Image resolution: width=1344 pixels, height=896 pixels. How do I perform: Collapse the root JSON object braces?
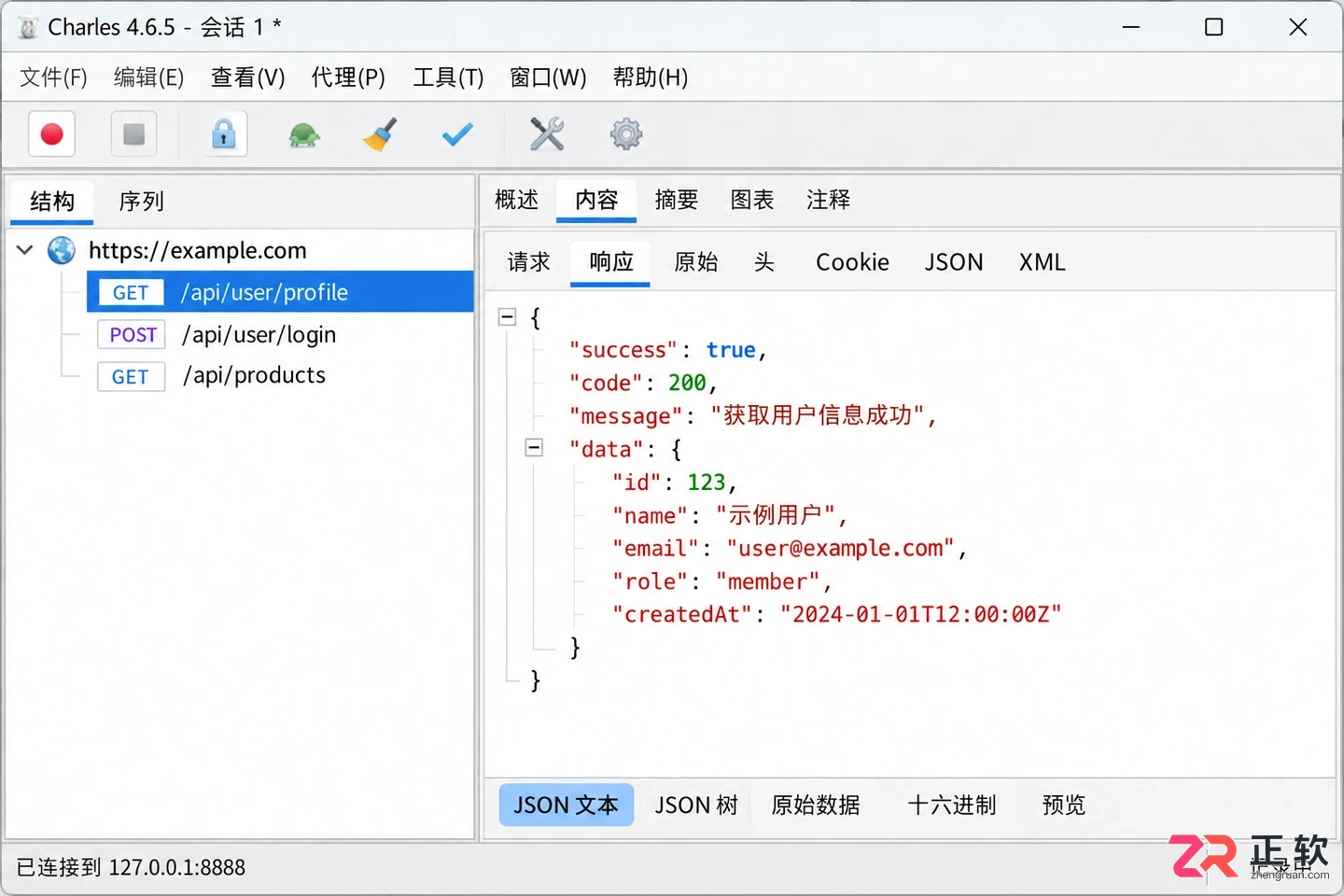coord(507,317)
